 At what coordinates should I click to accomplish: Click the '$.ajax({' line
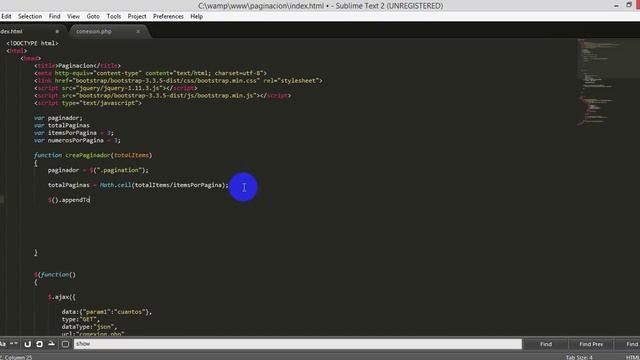[x=62, y=297]
